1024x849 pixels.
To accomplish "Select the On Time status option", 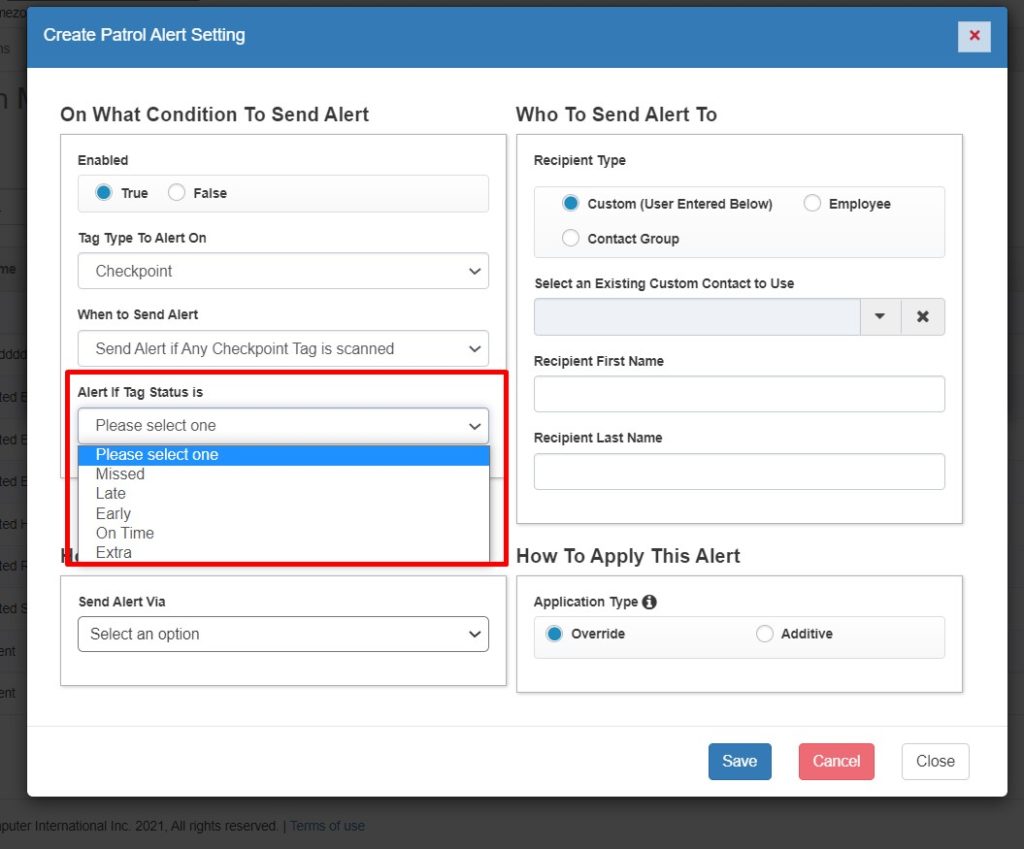I will [x=125, y=533].
